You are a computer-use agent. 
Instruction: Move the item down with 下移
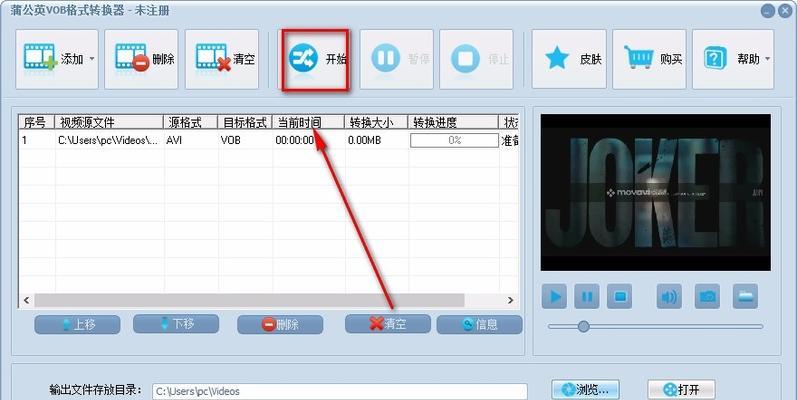pyautogui.click(x=176, y=324)
